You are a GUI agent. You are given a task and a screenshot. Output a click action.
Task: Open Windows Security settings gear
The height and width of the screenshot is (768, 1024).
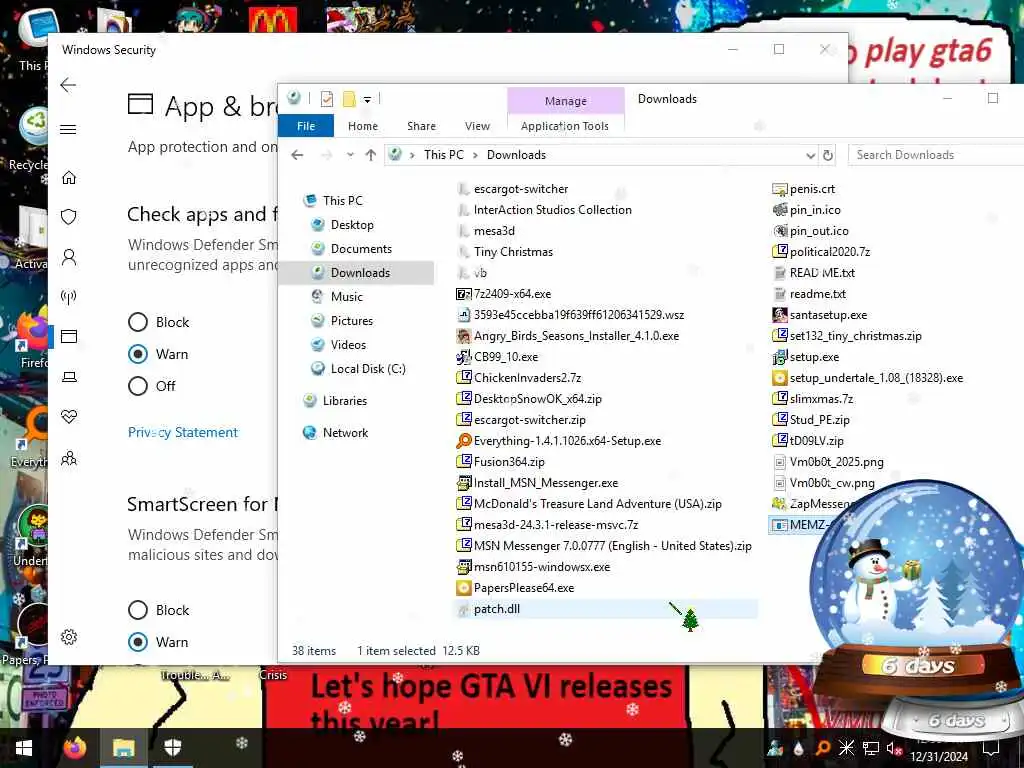[69, 637]
